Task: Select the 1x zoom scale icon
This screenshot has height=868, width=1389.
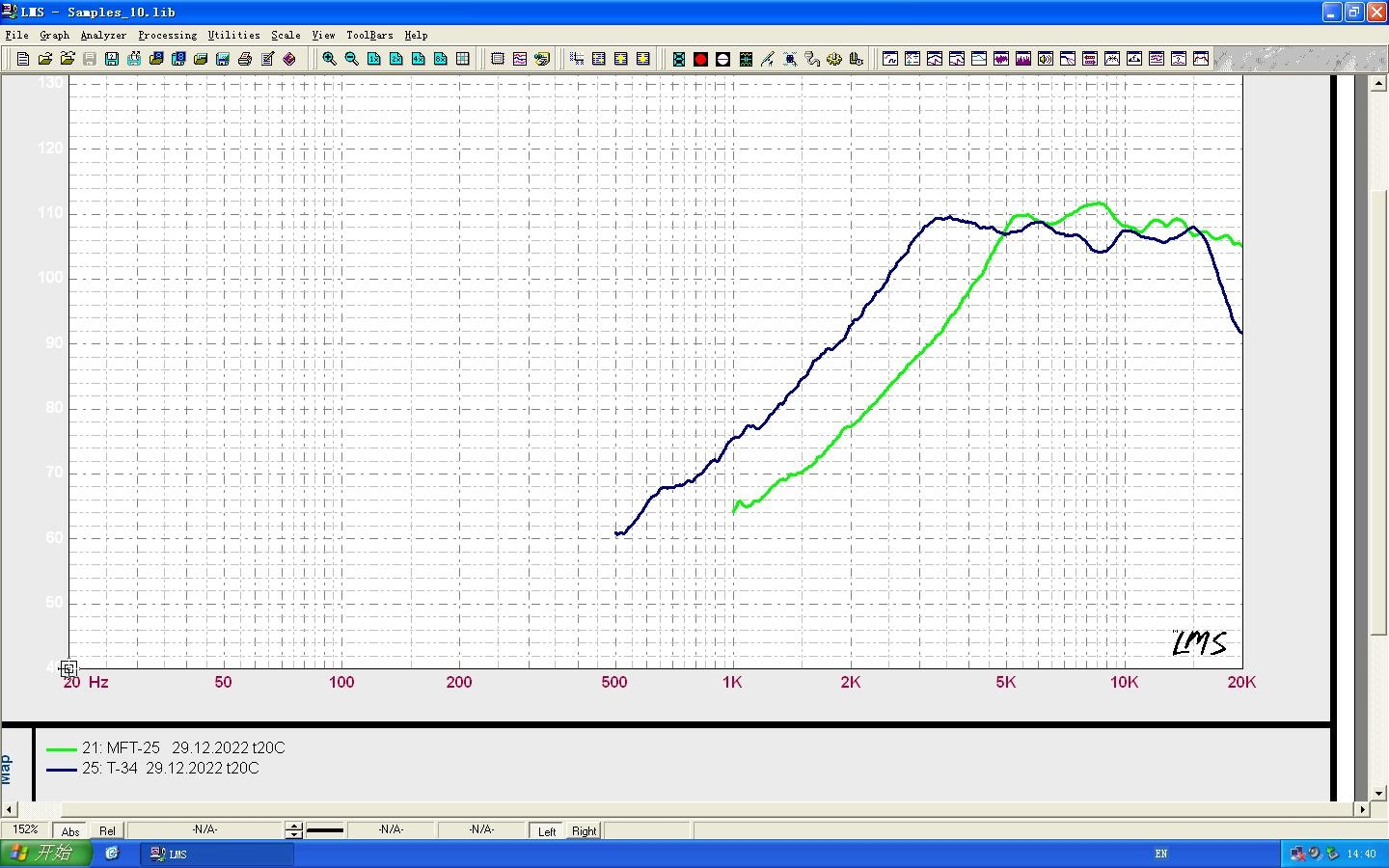Action: point(374,59)
